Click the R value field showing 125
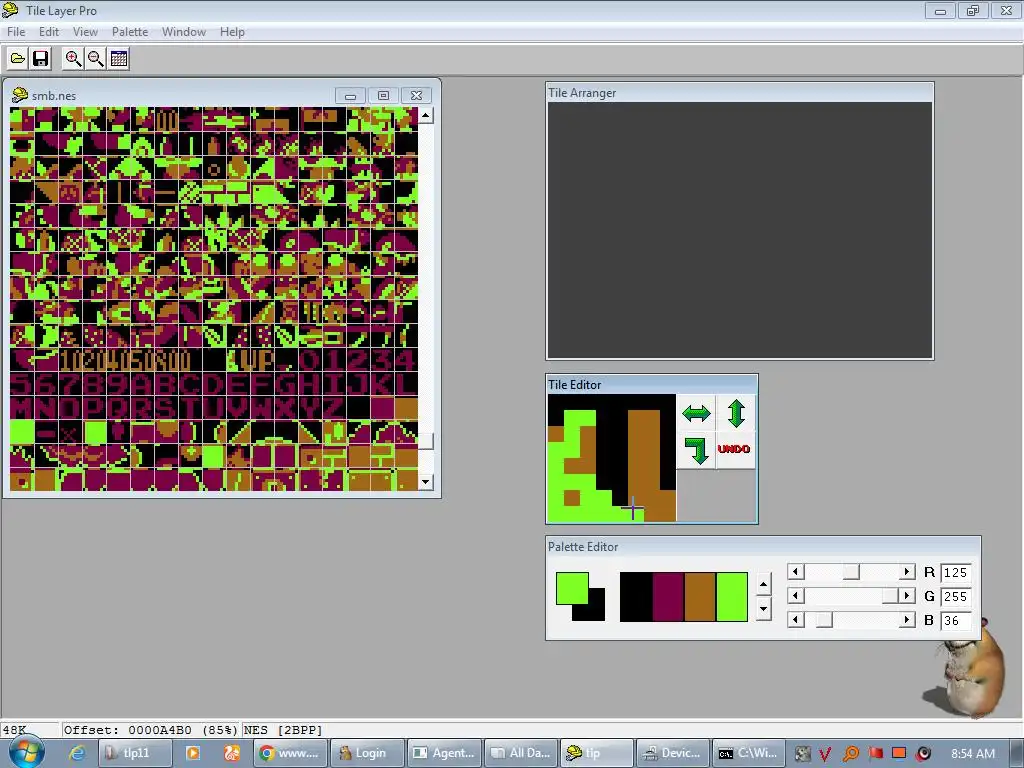Screen dimensions: 1024x768 click(956, 573)
